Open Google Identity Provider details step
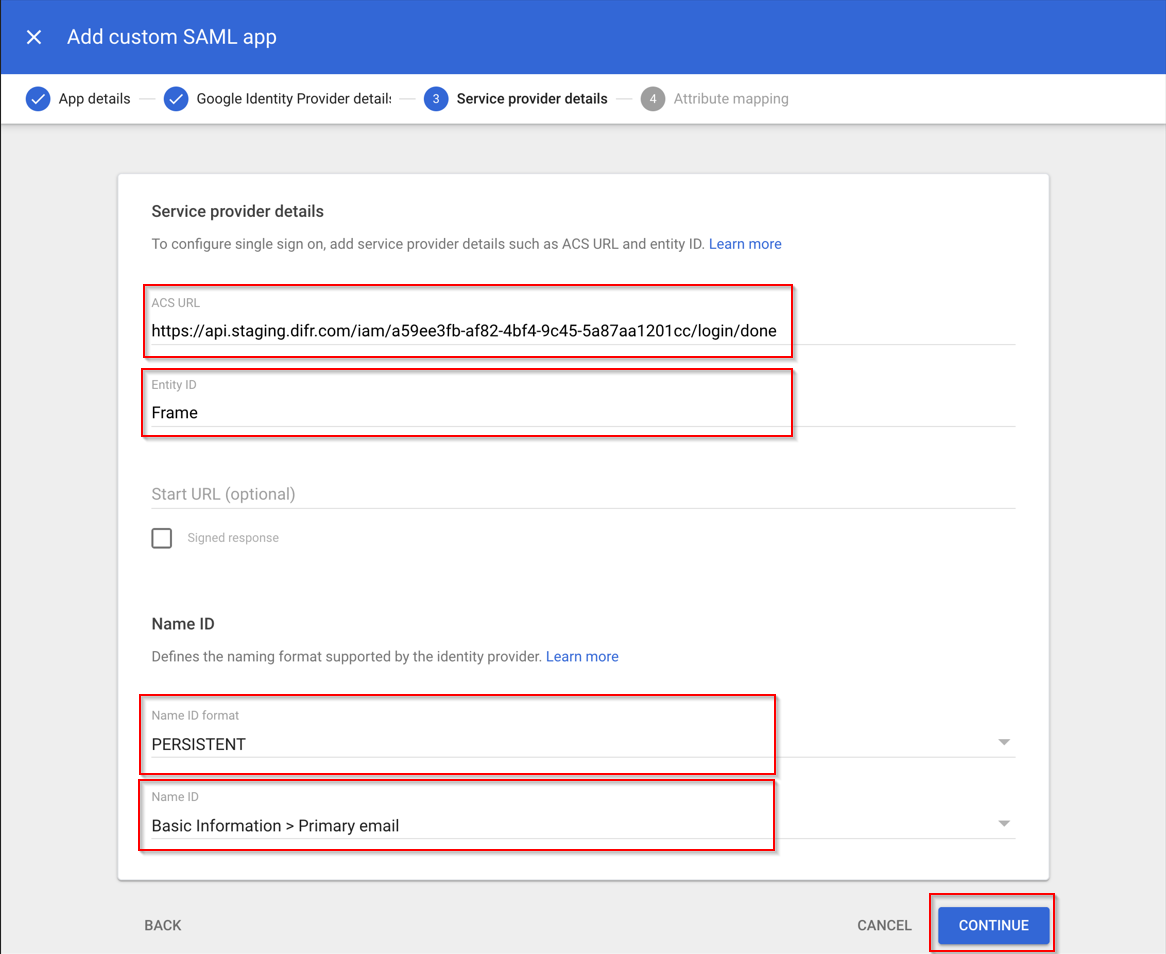Screen dimensions: 1166x954 click(x=293, y=99)
